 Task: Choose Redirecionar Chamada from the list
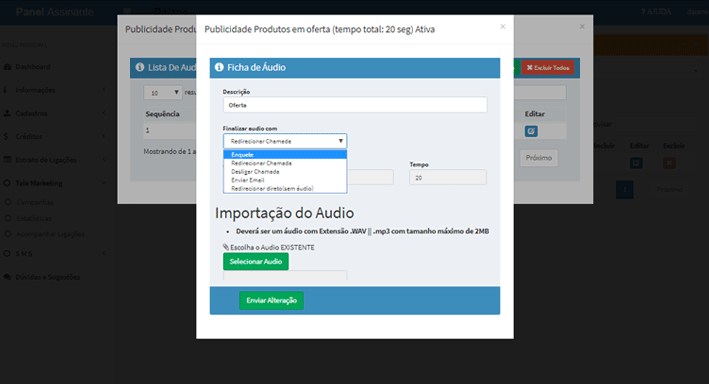(285, 163)
